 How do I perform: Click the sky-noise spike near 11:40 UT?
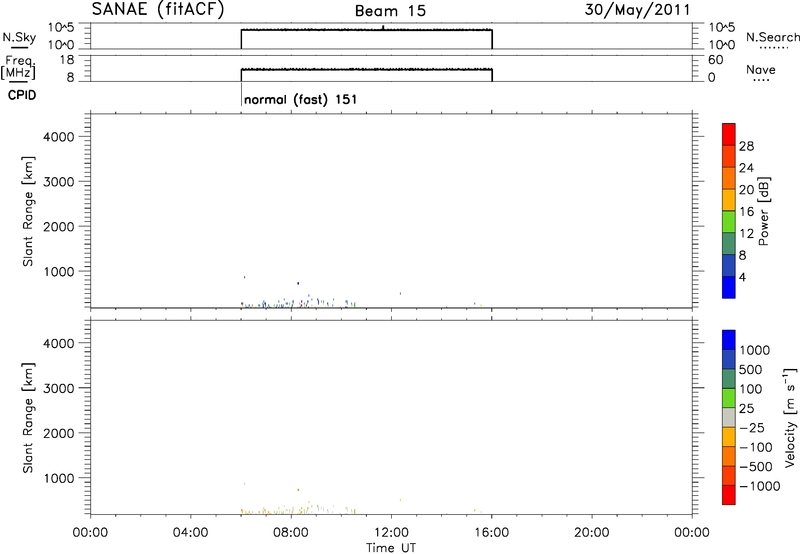(383, 27)
